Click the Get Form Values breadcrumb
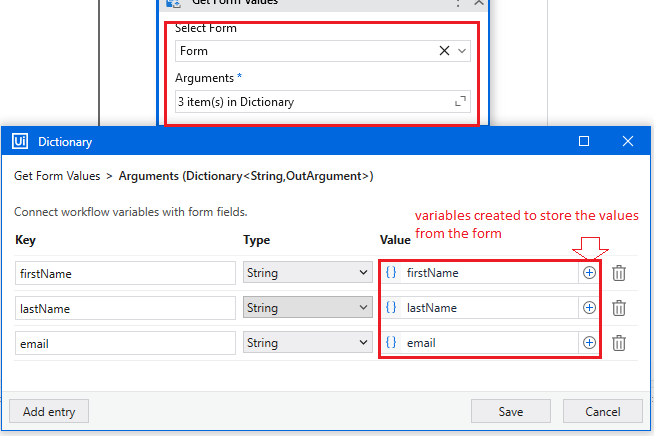This screenshot has width=656, height=437. pos(57,176)
